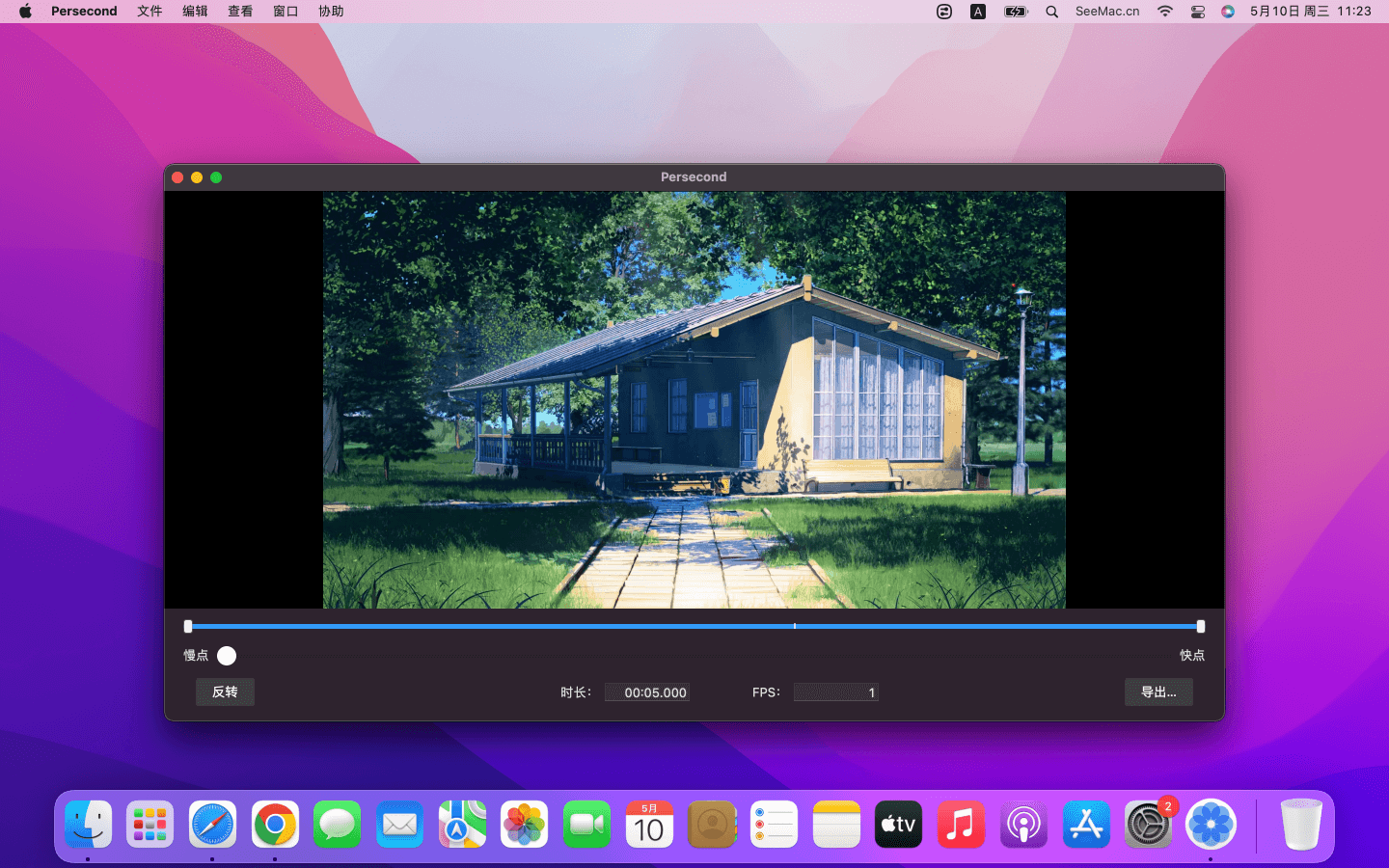Click the FPS value field
The image size is (1389, 868).
[x=835, y=692]
